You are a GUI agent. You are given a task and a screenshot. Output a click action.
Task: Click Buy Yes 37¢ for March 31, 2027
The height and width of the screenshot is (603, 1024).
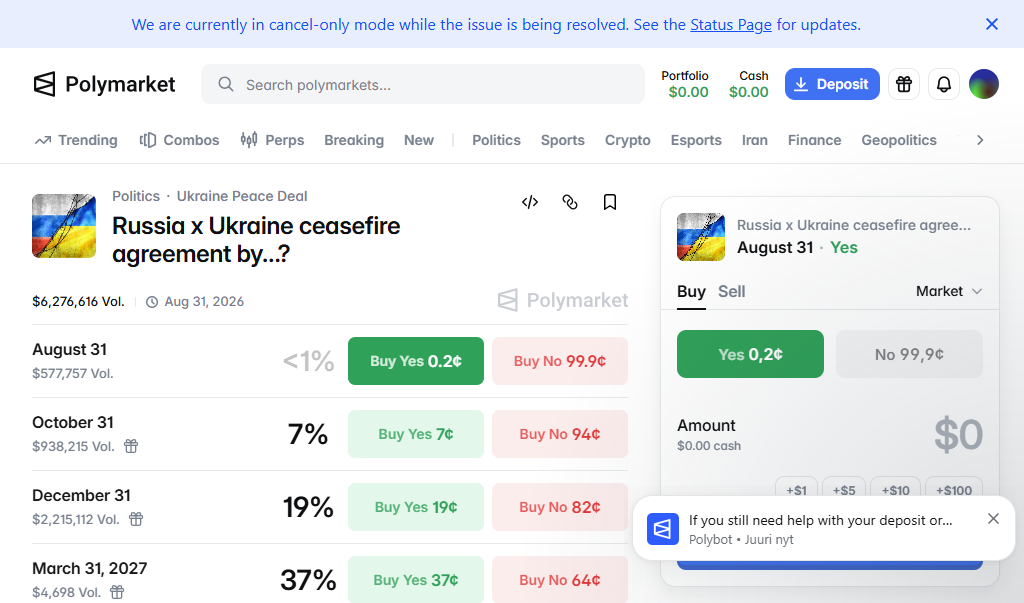pyautogui.click(x=416, y=579)
